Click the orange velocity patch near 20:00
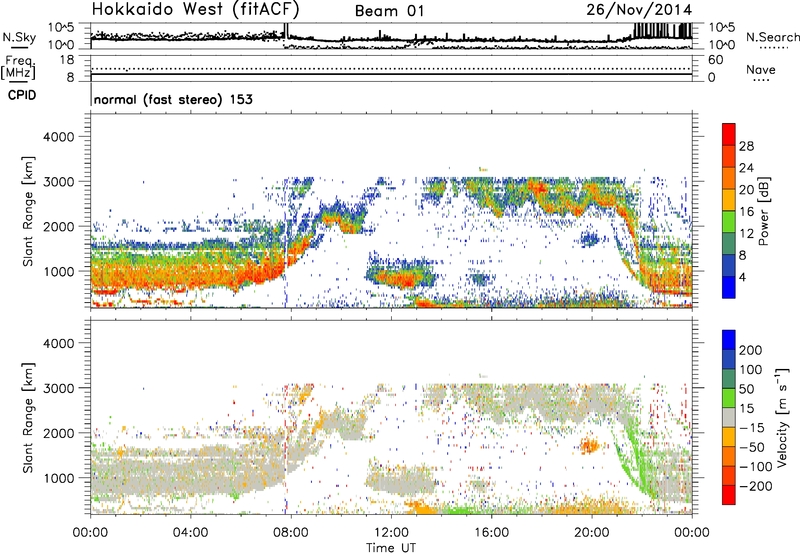800x554 pixels. [x=590, y=445]
